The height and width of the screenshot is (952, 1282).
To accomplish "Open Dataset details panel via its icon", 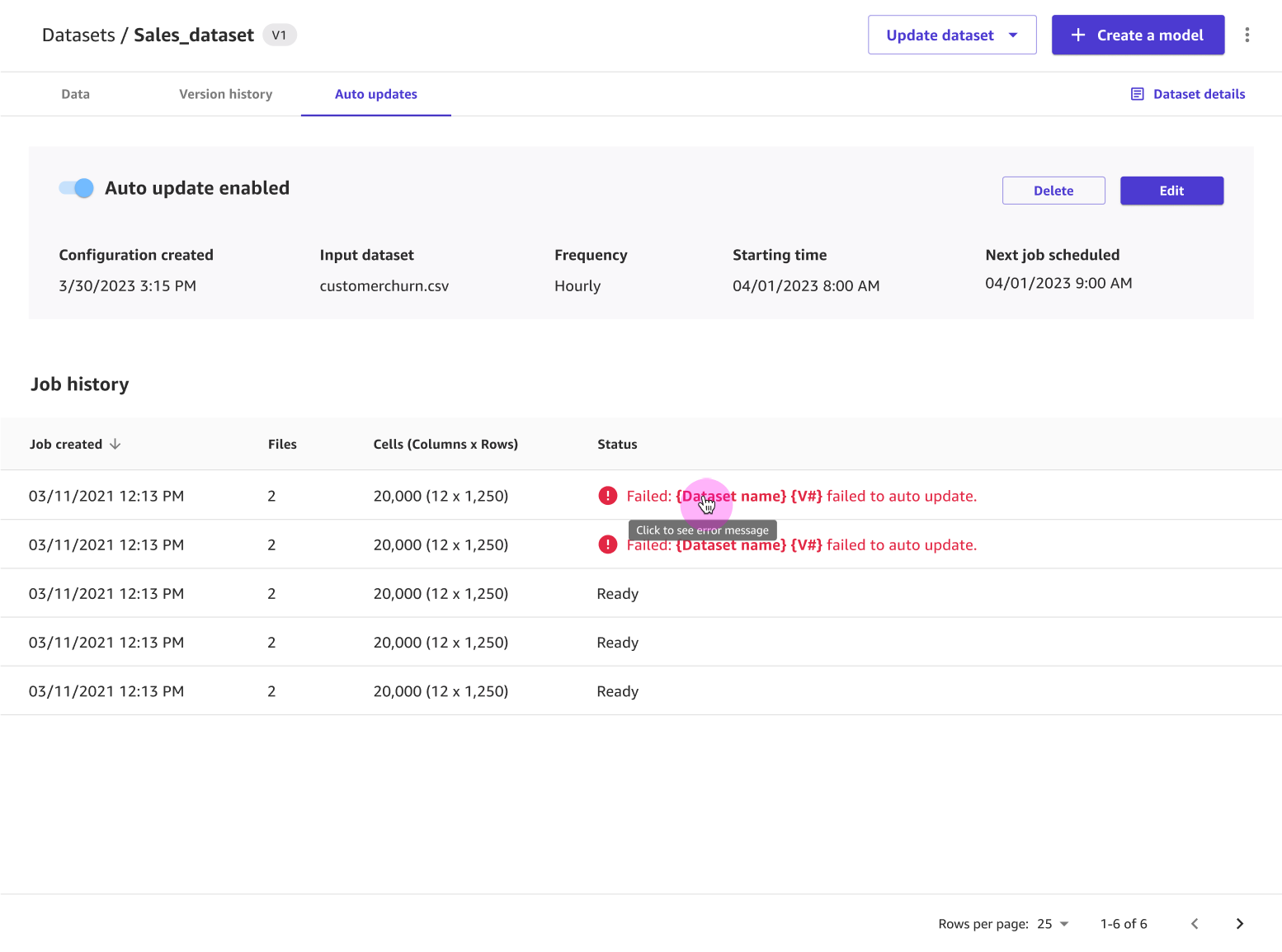I will point(1139,93).
